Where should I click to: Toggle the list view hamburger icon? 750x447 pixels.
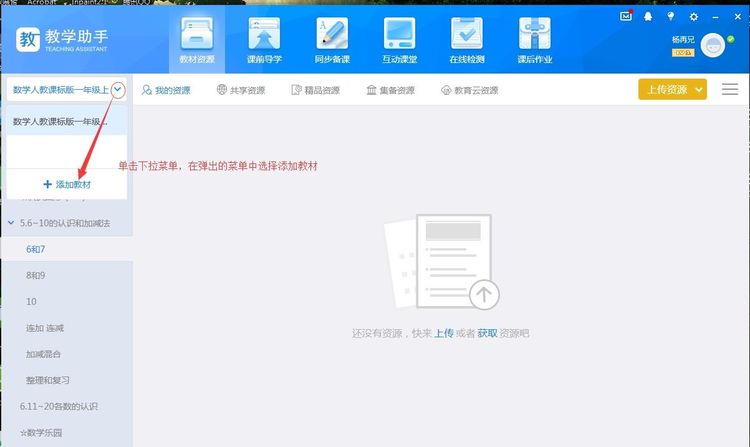click(729, 90)
